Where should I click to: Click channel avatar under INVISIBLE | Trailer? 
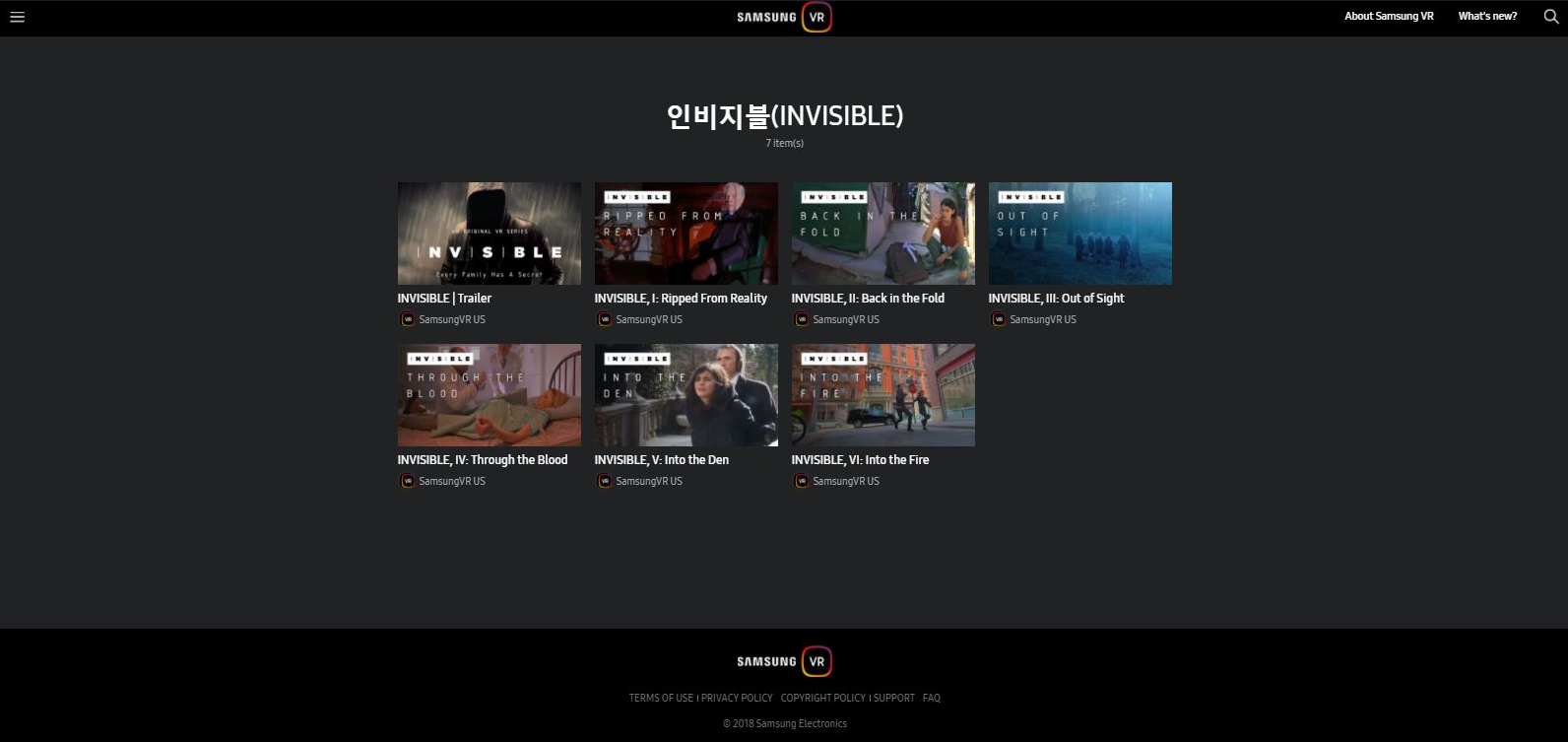point(407,319)
